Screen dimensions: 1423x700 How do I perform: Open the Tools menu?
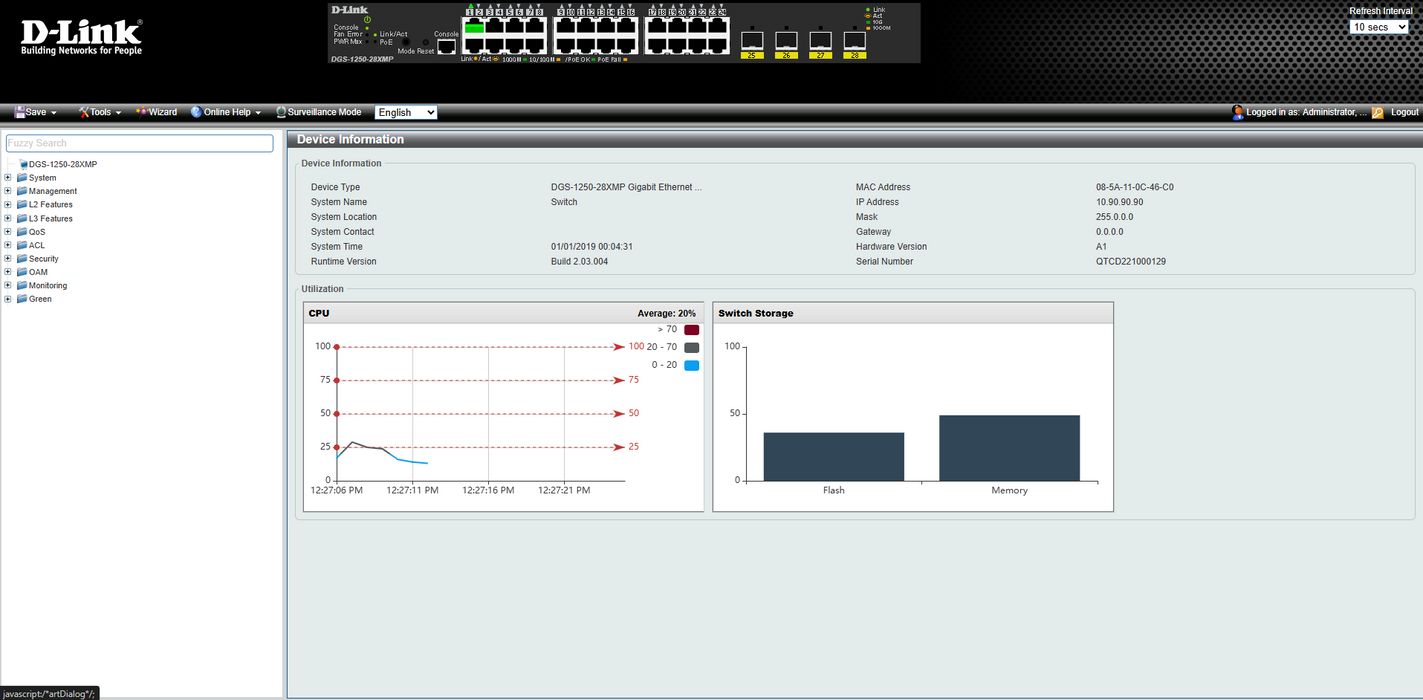pos(100,113)
